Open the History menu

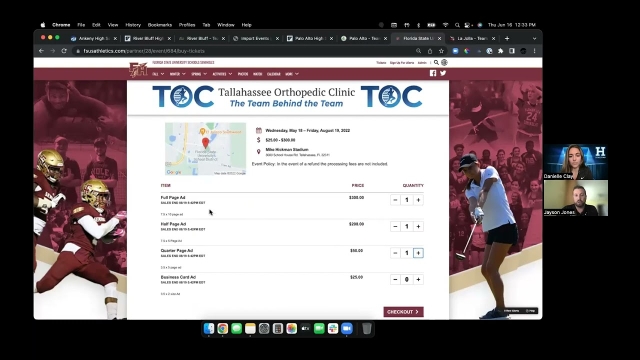133,25
